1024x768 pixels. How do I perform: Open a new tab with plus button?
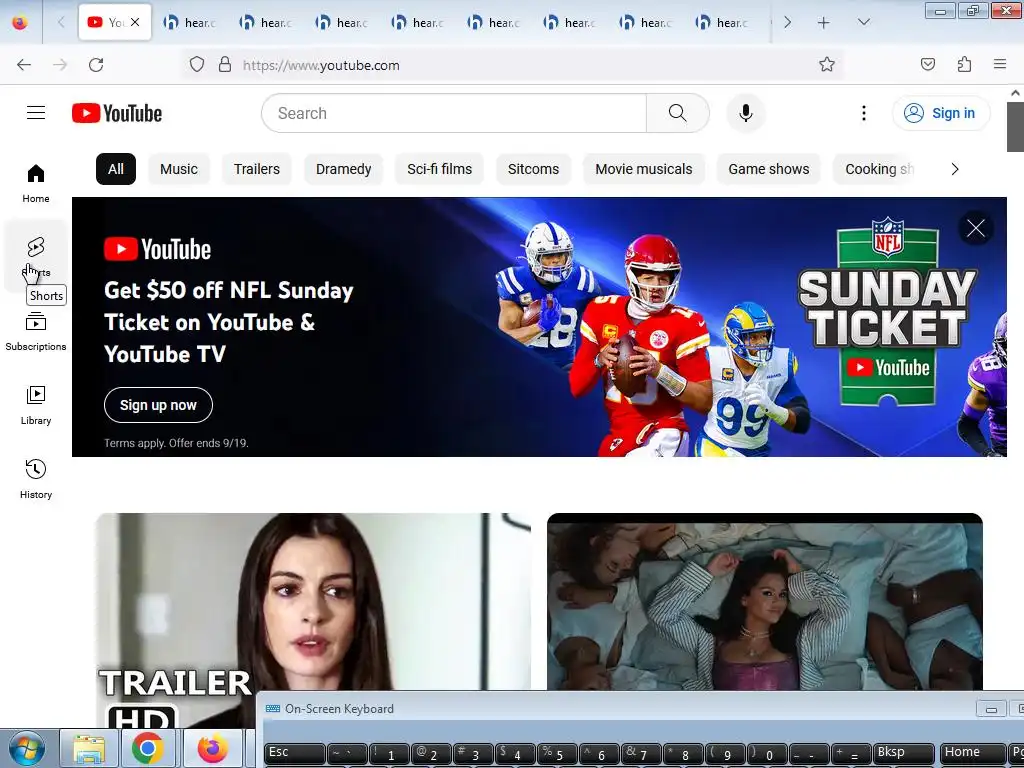point(824,23)
